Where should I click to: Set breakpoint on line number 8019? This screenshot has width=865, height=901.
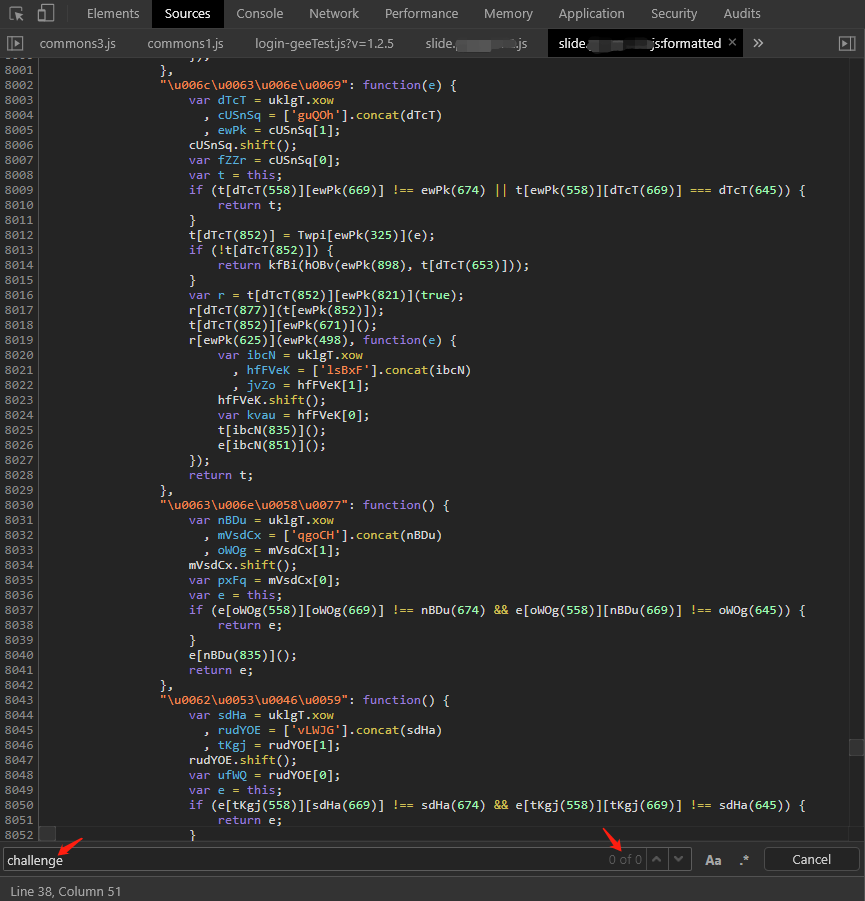[x=19, y=340]
